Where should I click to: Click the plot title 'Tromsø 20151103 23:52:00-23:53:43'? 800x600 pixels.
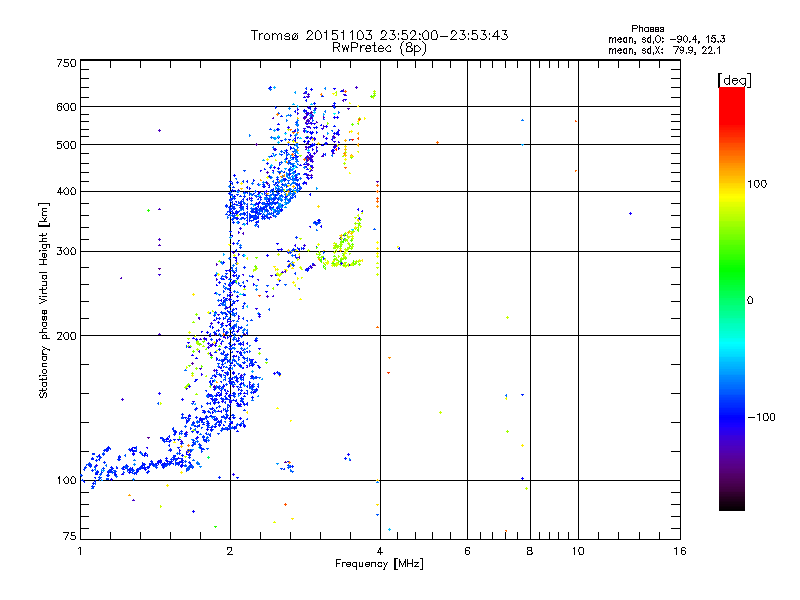coord(379,35)
